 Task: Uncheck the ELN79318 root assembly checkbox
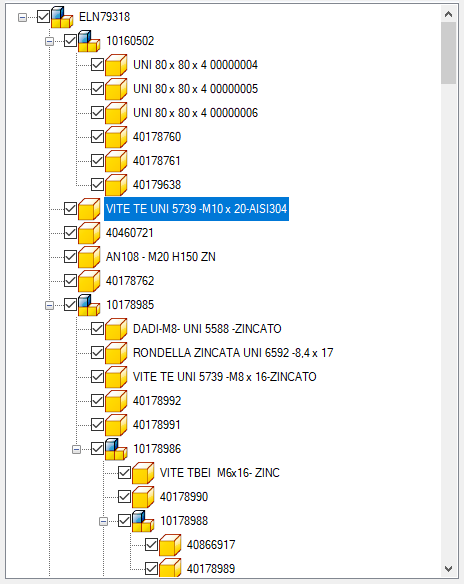pyautogui.click(x=44, y=17)
